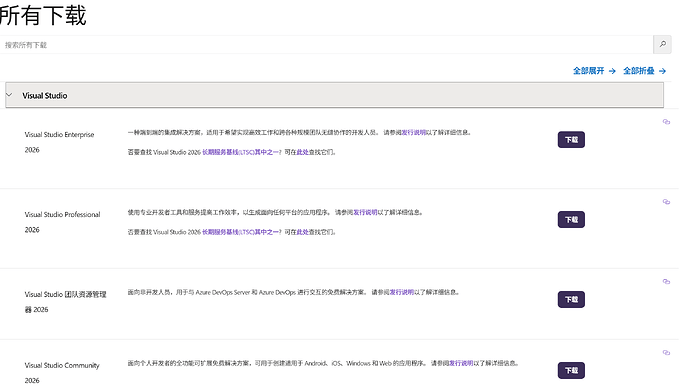The width and height of the screenshot is (690, 389).
Task: Click the 全部折叠 collapse-all link
Action: (x=645, y=71)
